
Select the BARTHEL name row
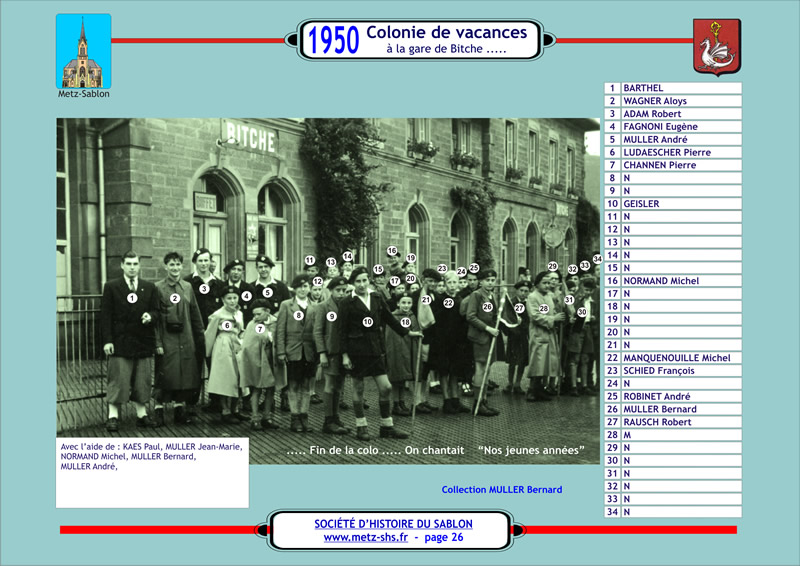681,88
